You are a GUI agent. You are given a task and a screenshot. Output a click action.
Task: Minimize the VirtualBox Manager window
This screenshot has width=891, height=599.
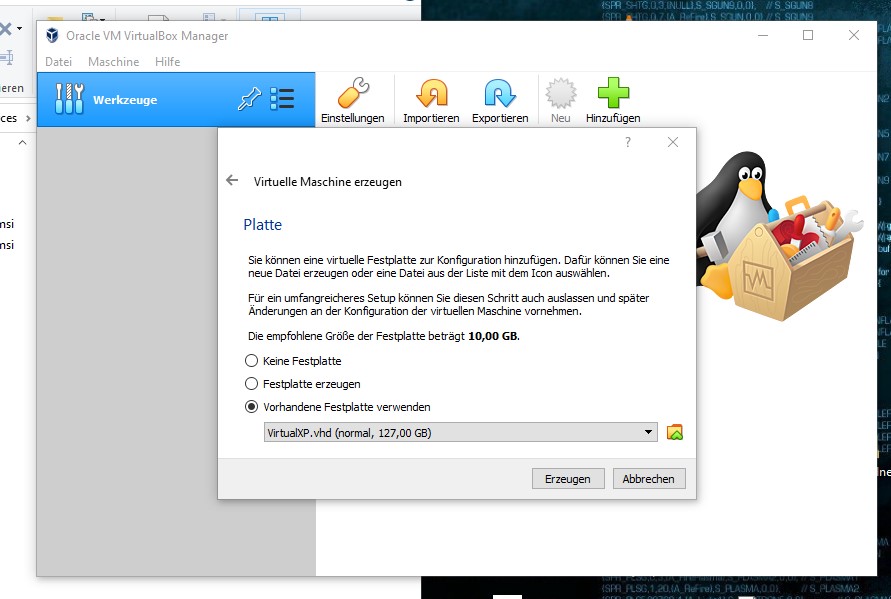763,35
